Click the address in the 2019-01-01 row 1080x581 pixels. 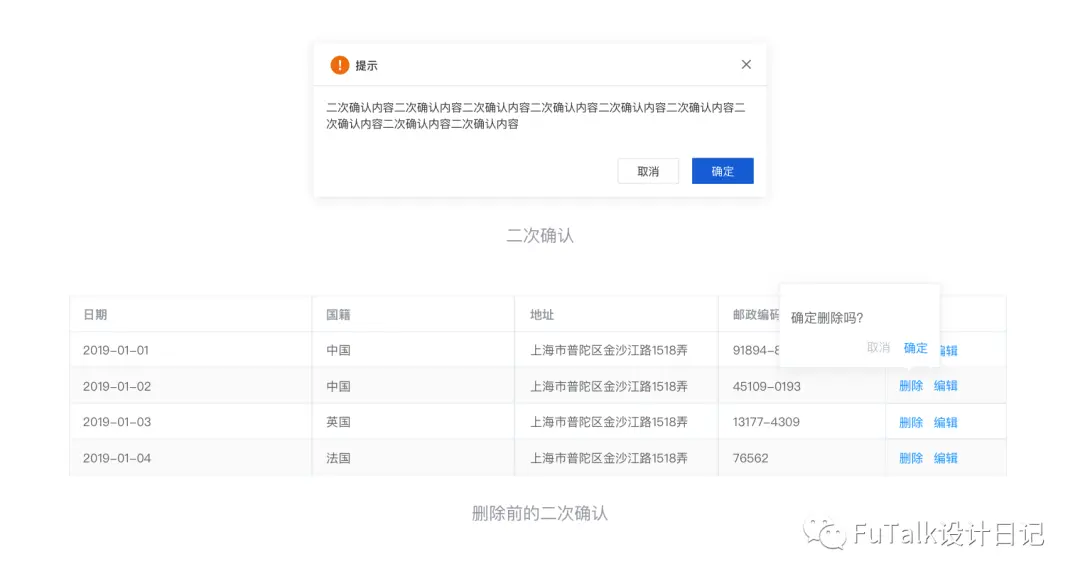click(x=608, y=350)
